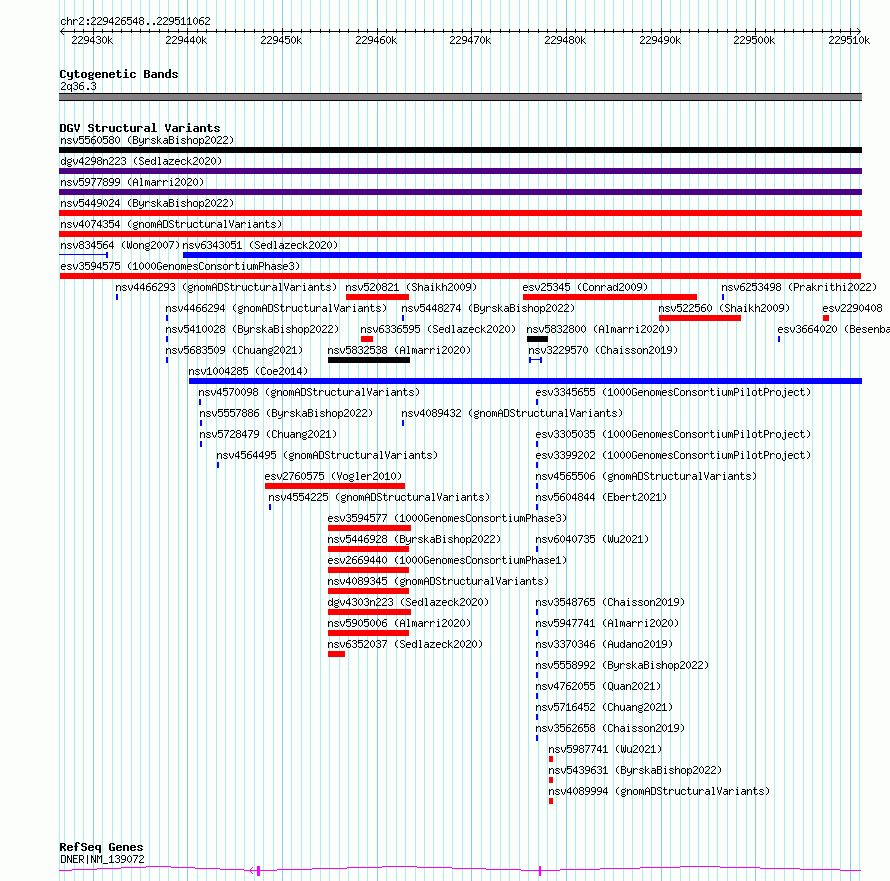
Task: Click the nsv3229570 (Chaisson2019) label
Action: [603, 350]
